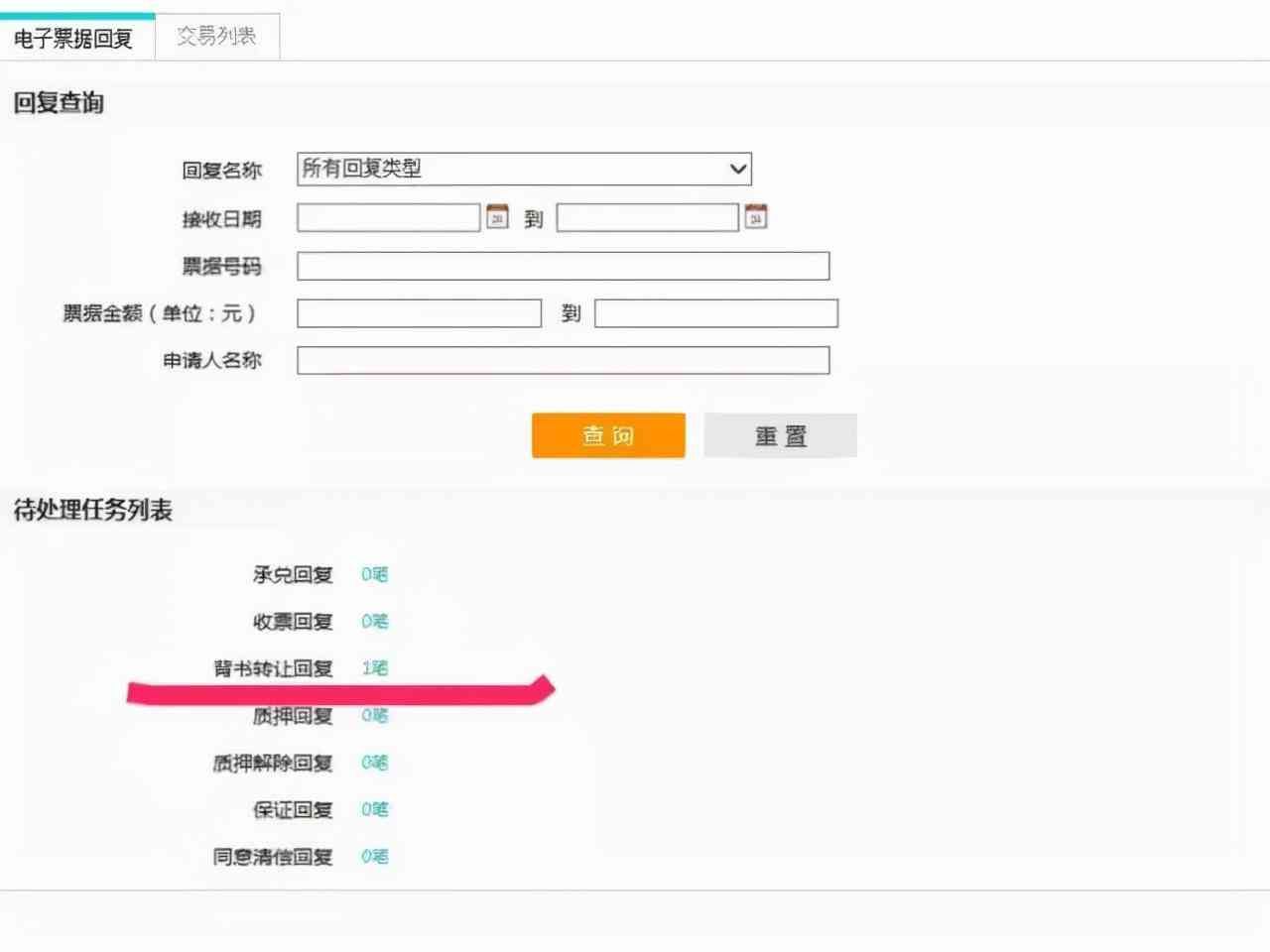Click the 0笔 count beside 收票回复
This screenshot has height=952, width=1270.
(373, 622)
